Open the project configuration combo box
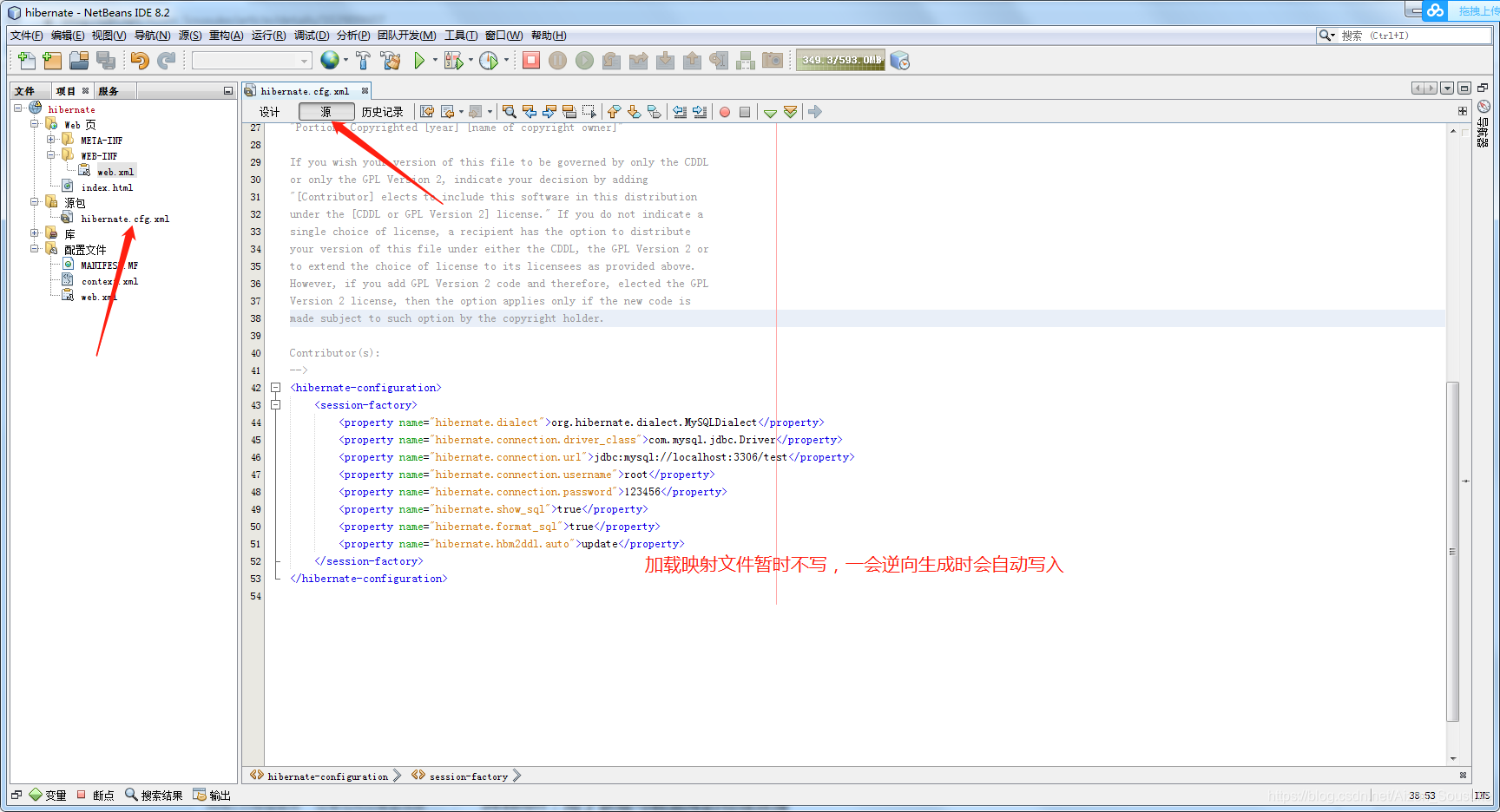The height and width of the screenshot is (812, 1500). coord(252,61)
